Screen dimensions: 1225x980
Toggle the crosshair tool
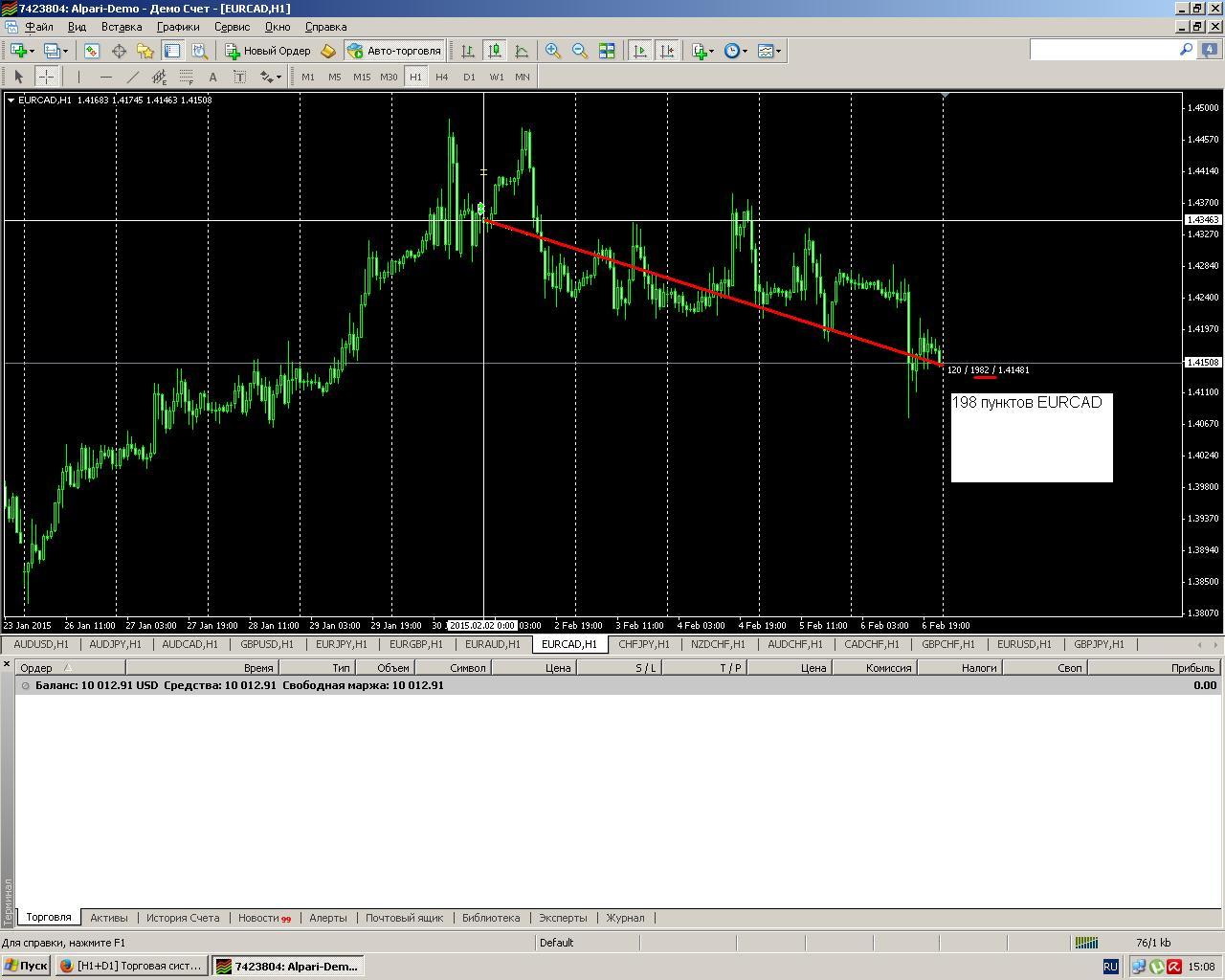46,77
